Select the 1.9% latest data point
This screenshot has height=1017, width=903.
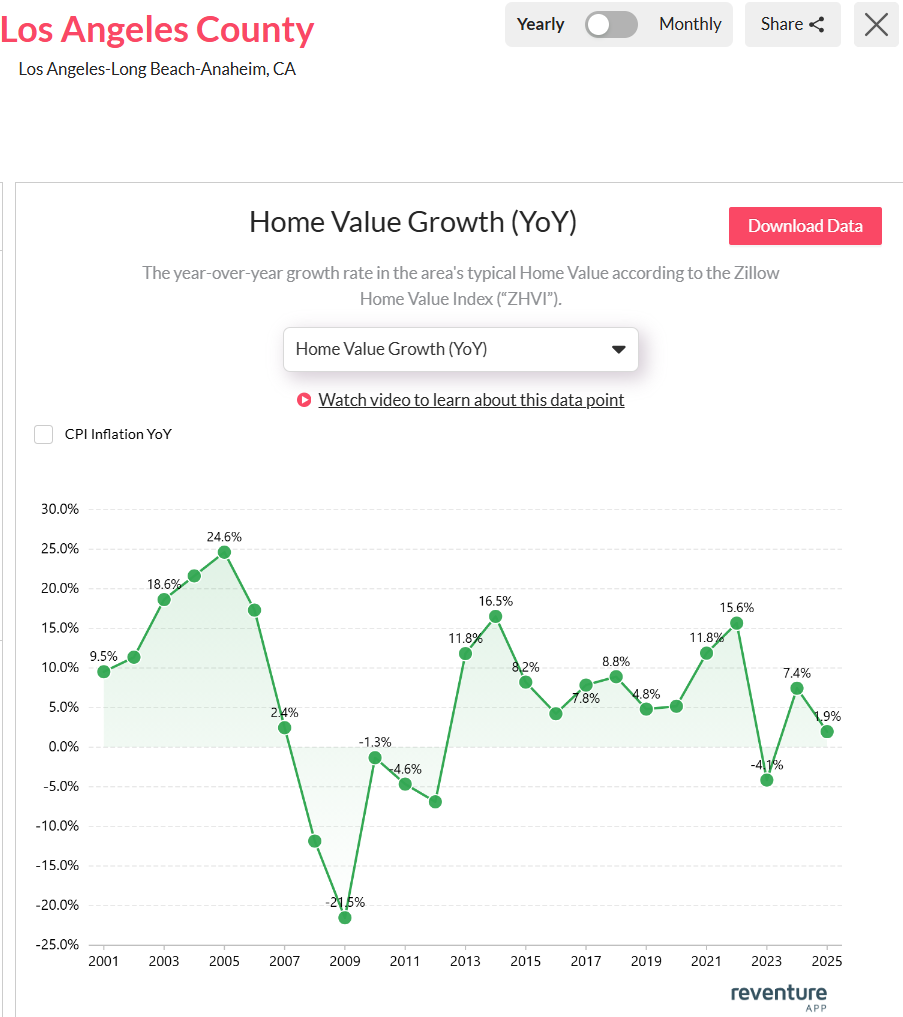(x=827, y=733)
